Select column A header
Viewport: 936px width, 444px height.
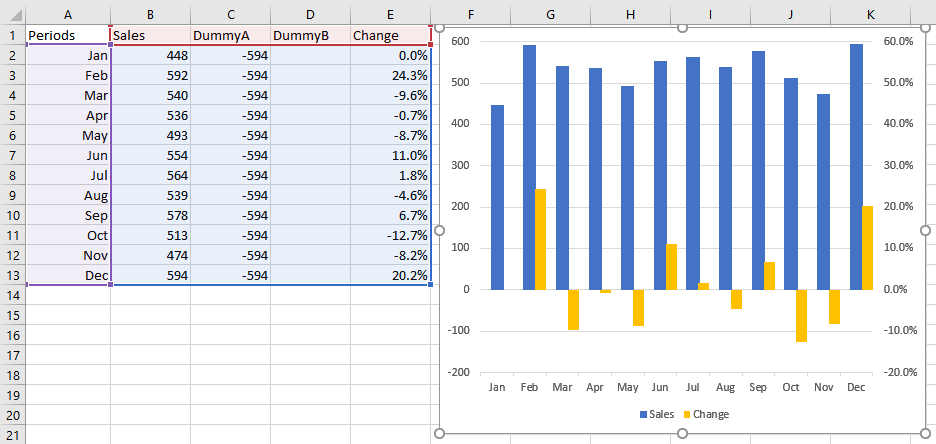tap(68, 13)
